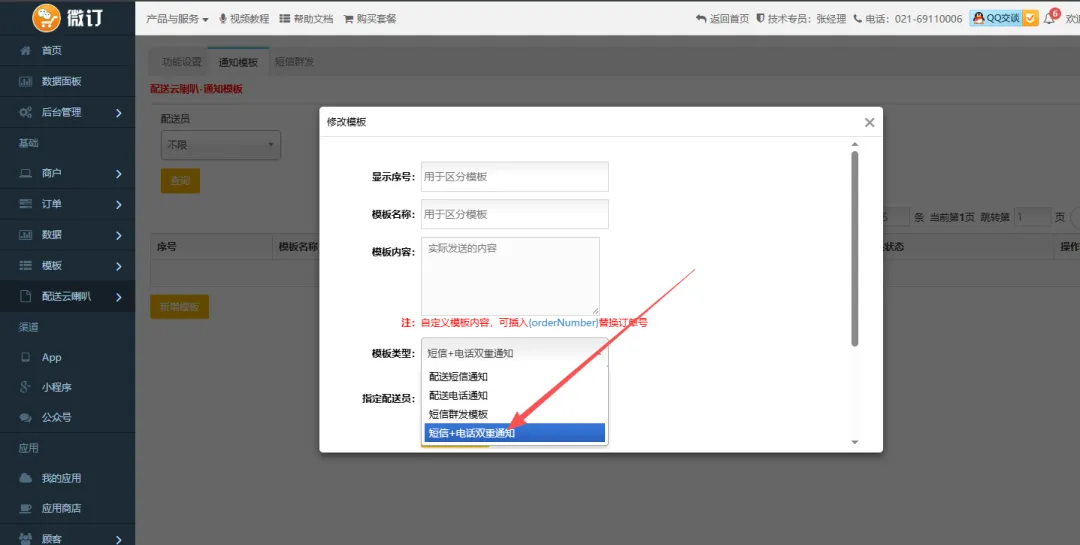Click the yellow 查询 button
This screenshot has width=1080, height=545.
(x=180, y=181)
